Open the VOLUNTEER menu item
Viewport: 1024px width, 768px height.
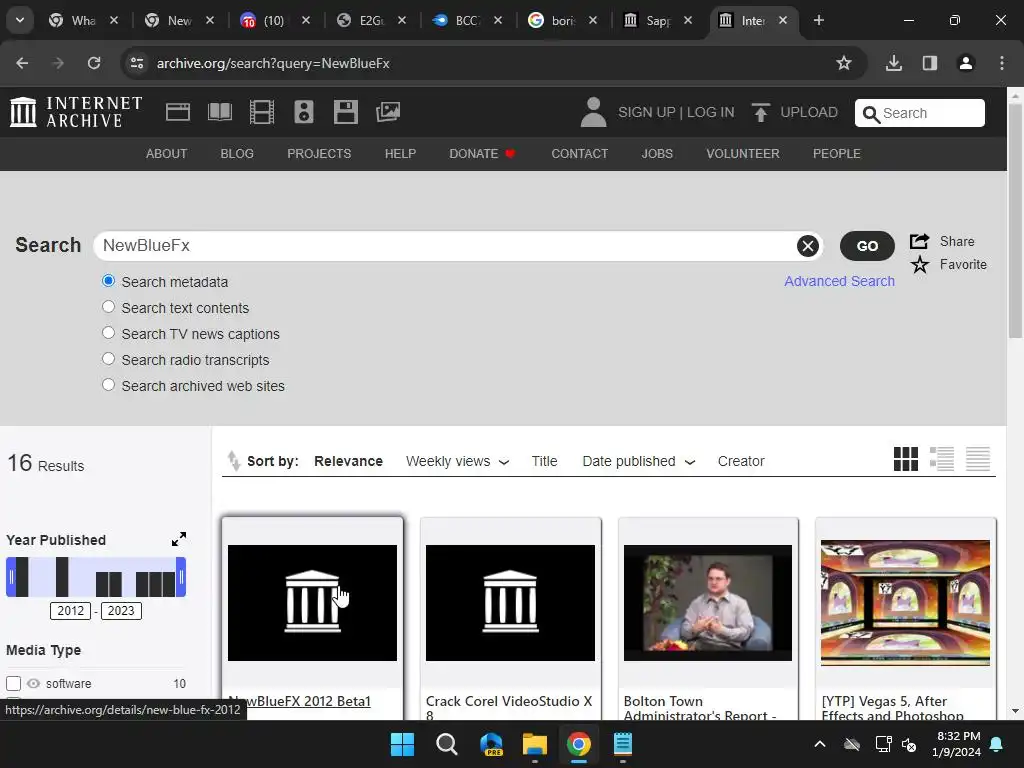point(743,153)
